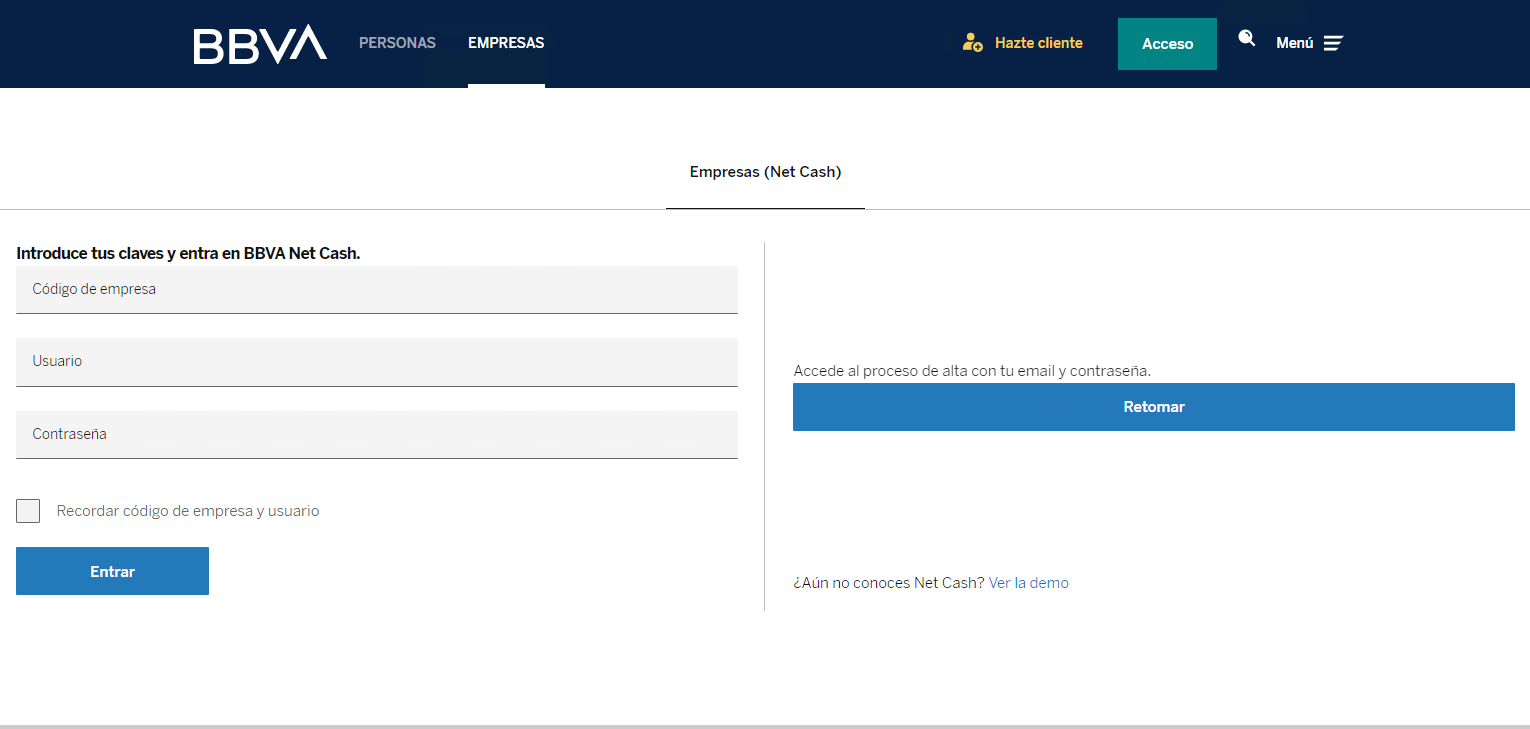Click the BBVA logo

click(260, 44)
